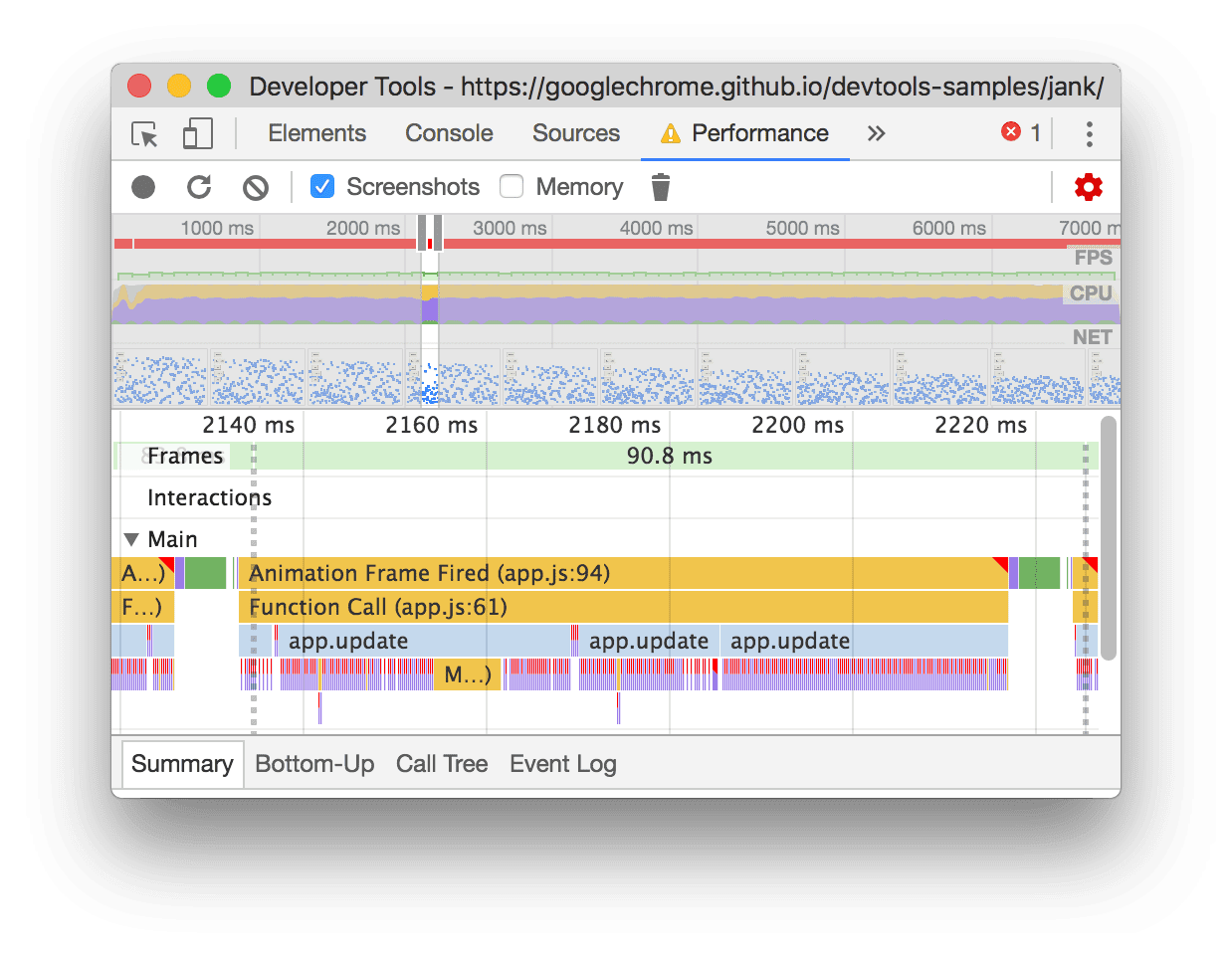Enable the Memory checkbox
This screenshot has width=1232, height=957.
(x=511, y=186)
